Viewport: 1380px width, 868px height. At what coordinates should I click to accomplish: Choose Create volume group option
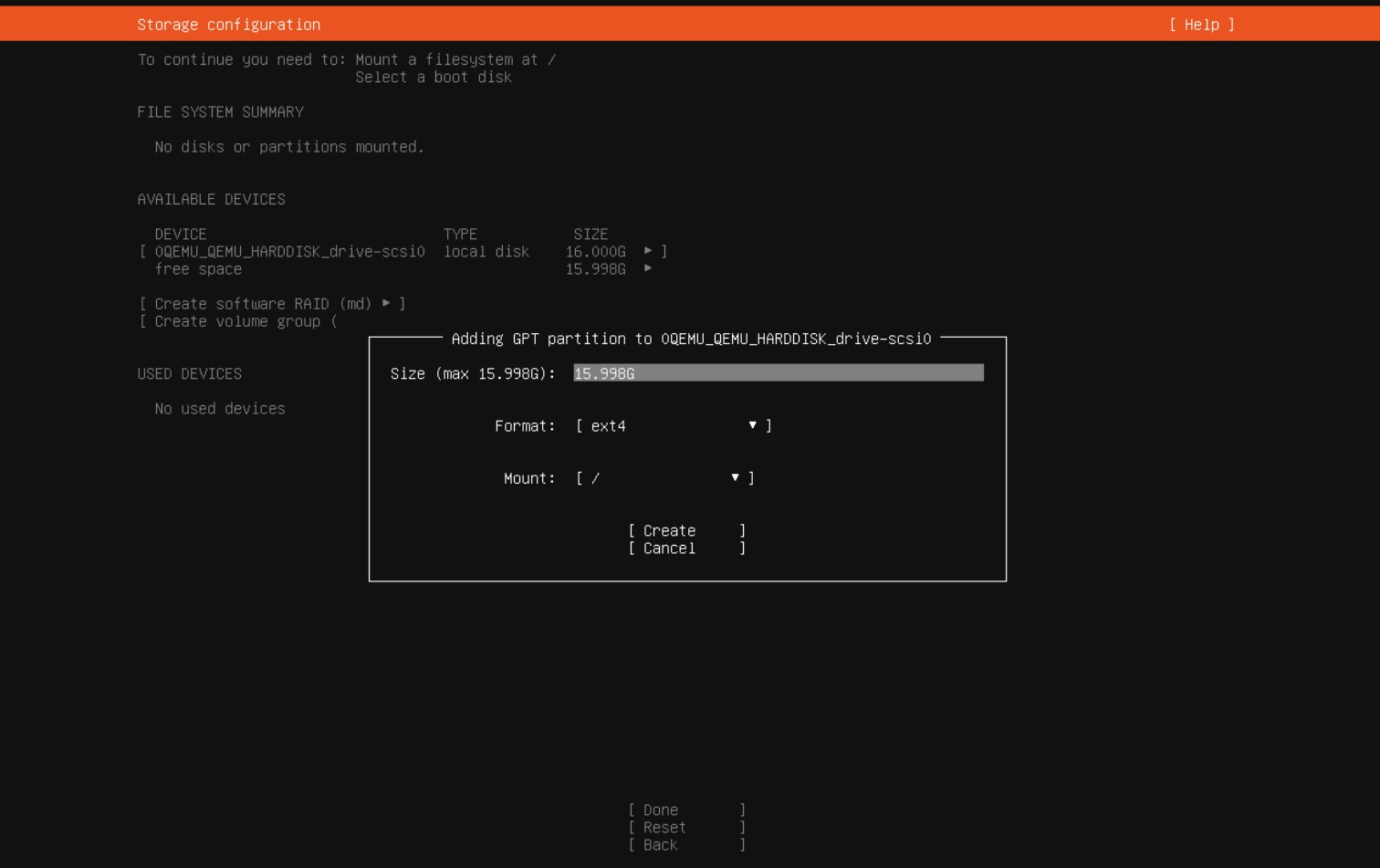tap(237, 321)
